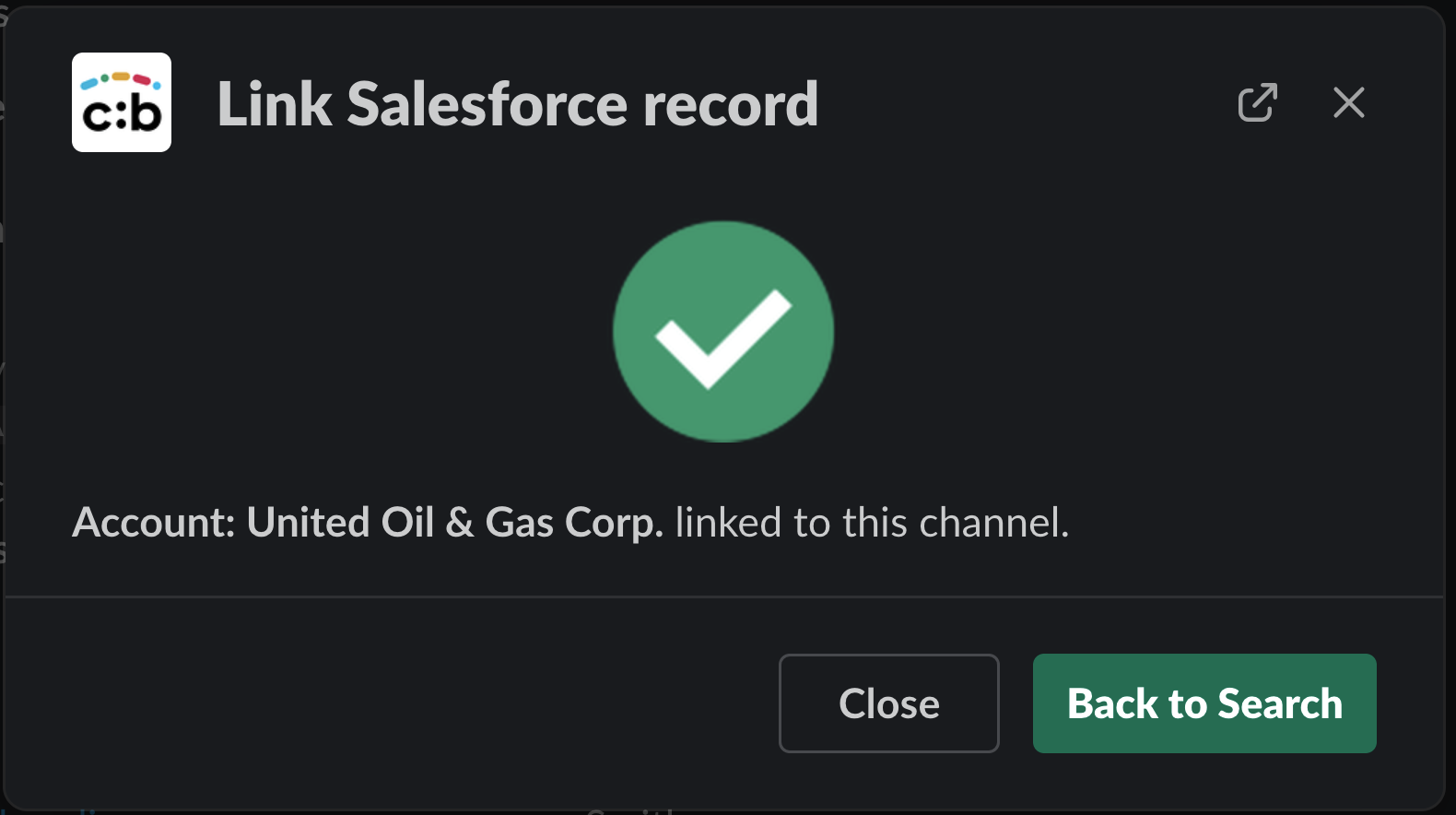Click the empty footer area left of Close
The image size is (1456, 815).
click(387, 703)
